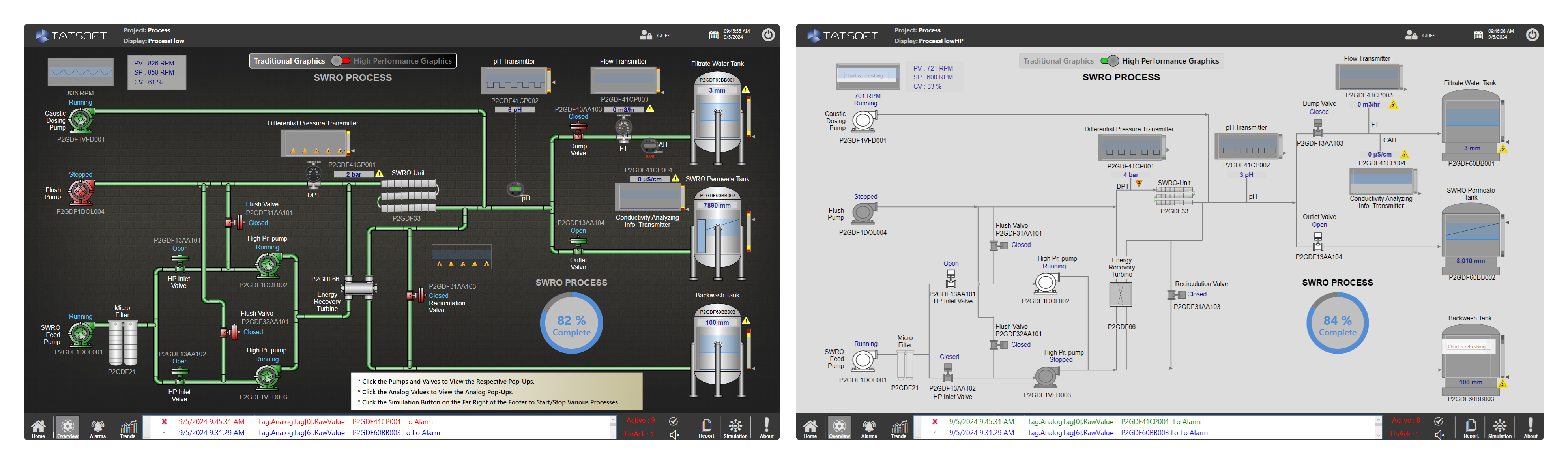Screen dimensions: 1568x464
Task: Open calendar icon in light panel header
Action: pyautogui.click(x=1478, y=36)
